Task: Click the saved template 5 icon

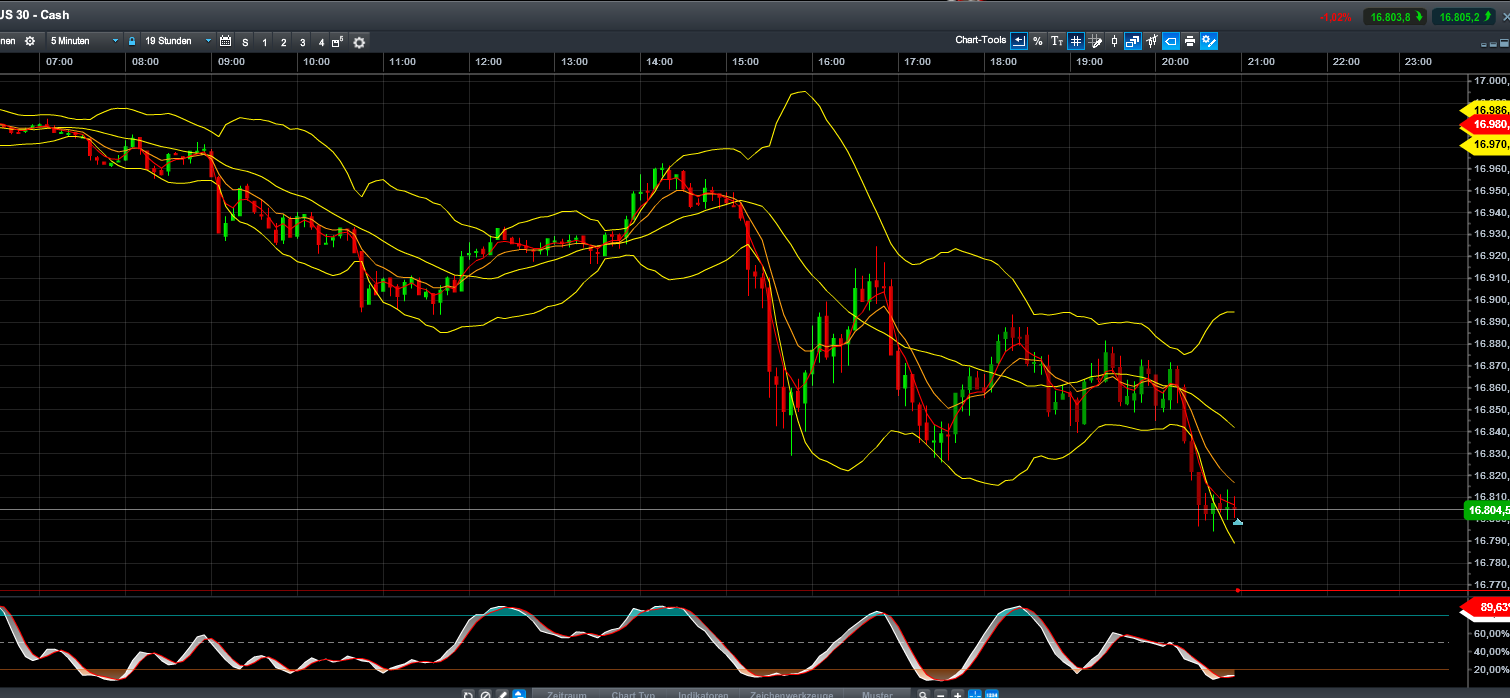Action: click(338, 42)
